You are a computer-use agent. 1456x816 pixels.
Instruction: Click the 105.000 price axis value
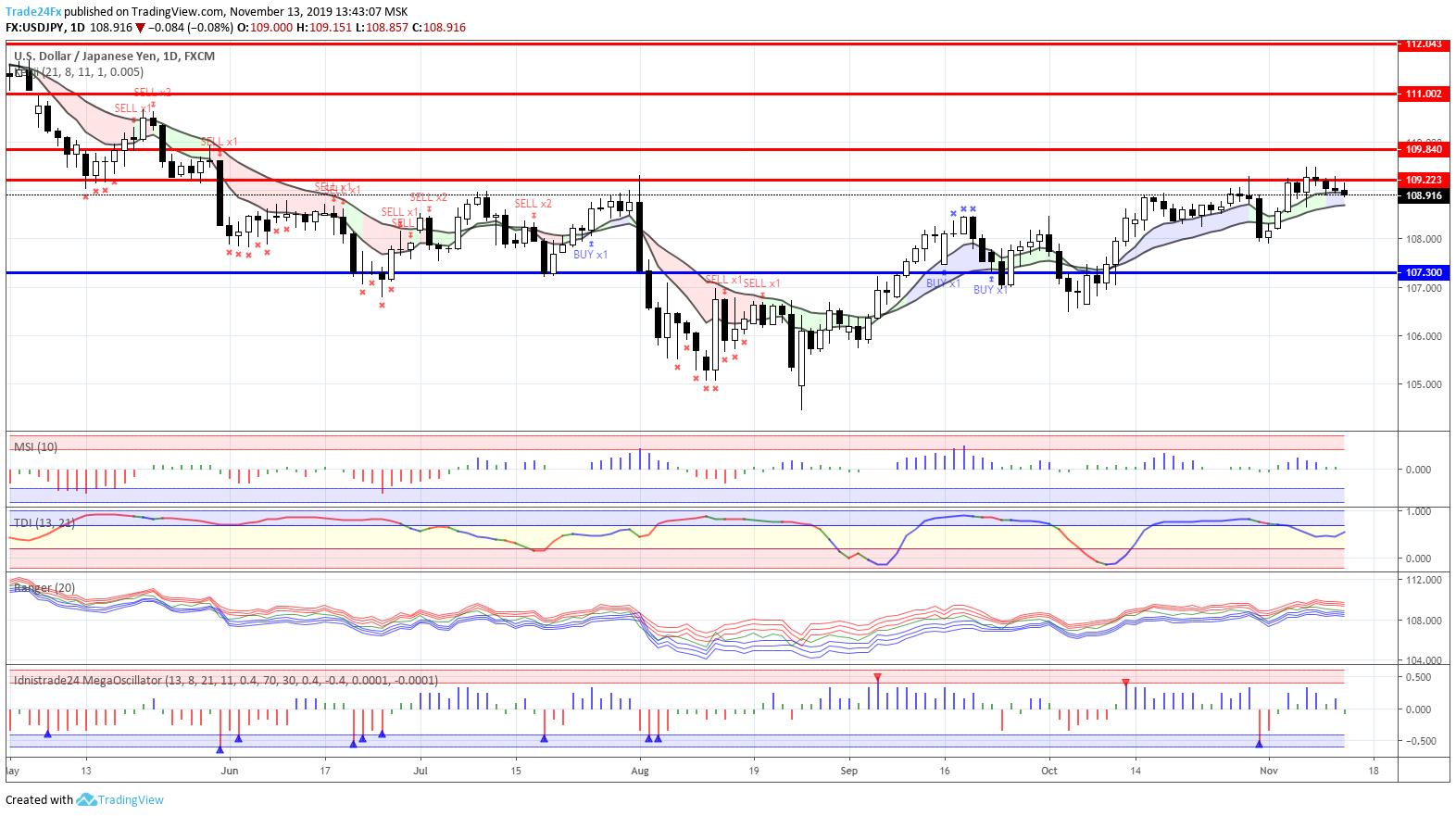tap(1424, 384)
